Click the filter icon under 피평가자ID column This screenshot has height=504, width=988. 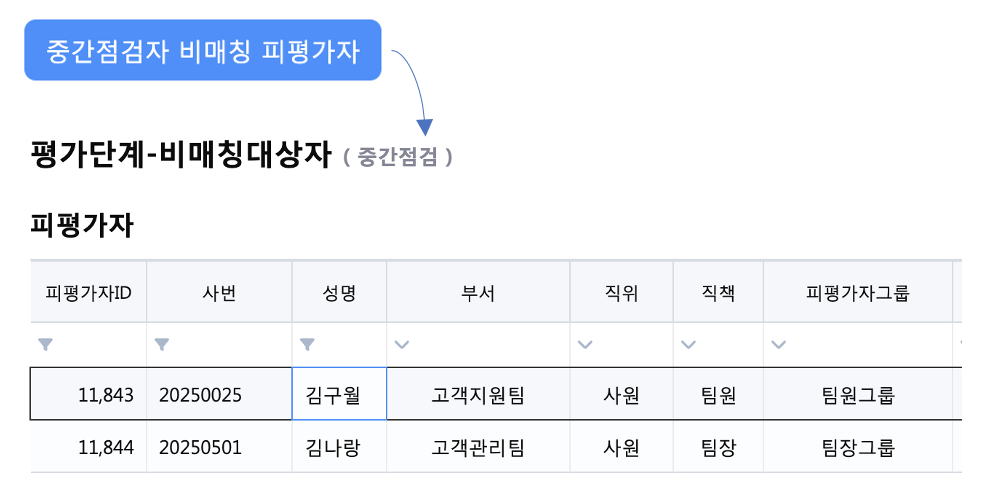click(45, 344)
